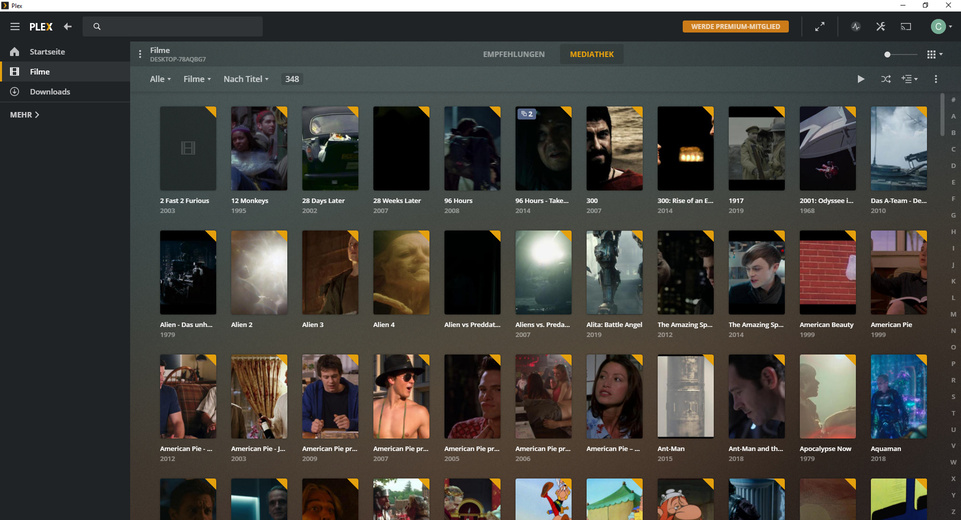Viewport: 961px width, 520px height.
Task: Expand the Alle filter dropdown
Action: (x=160, y=79)
